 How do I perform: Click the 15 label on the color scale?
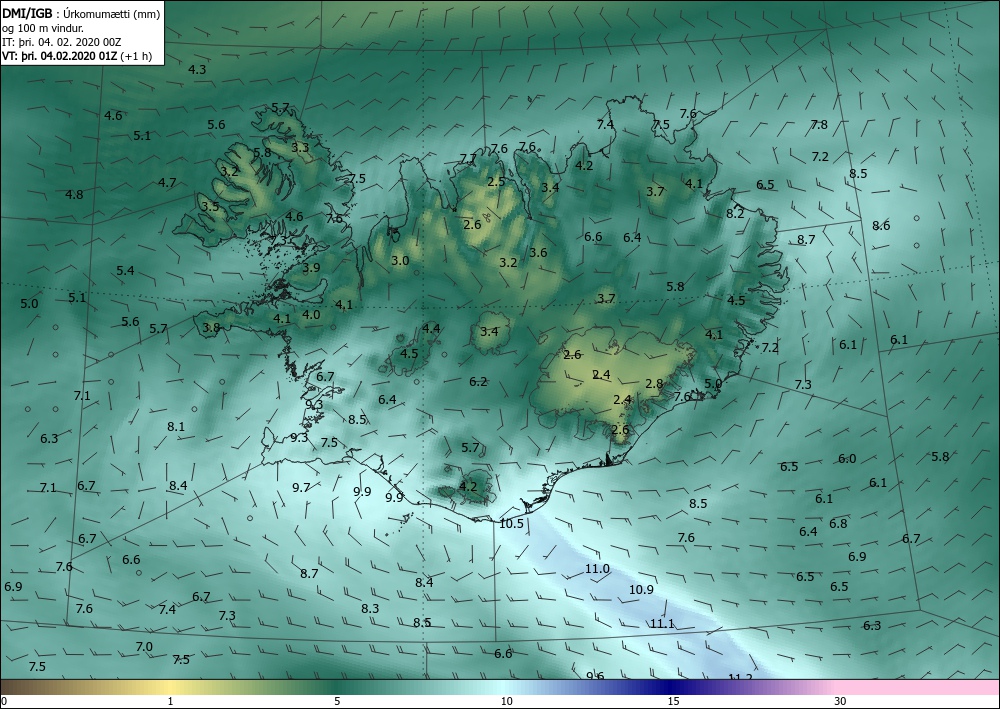[673, 701]
